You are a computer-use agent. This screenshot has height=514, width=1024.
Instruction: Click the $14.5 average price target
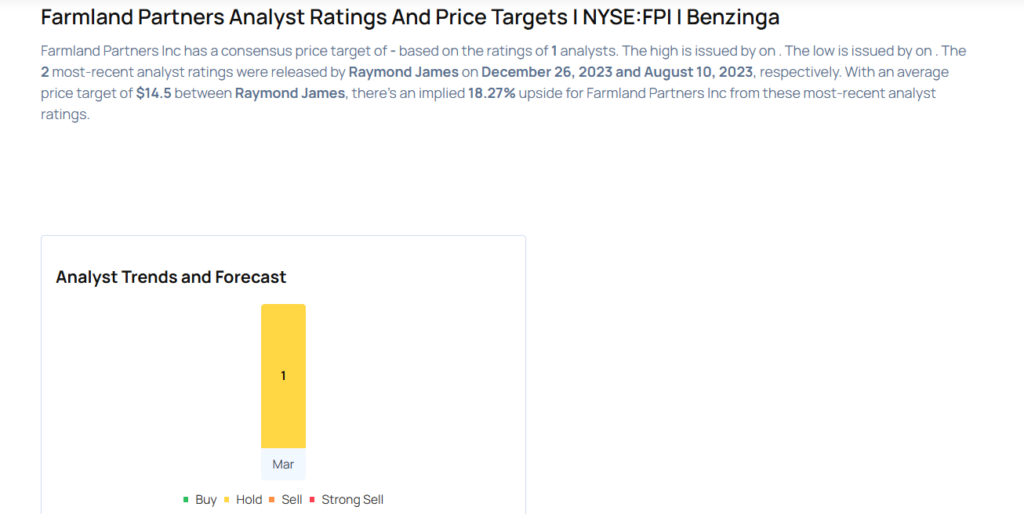(x=155, y=94)
